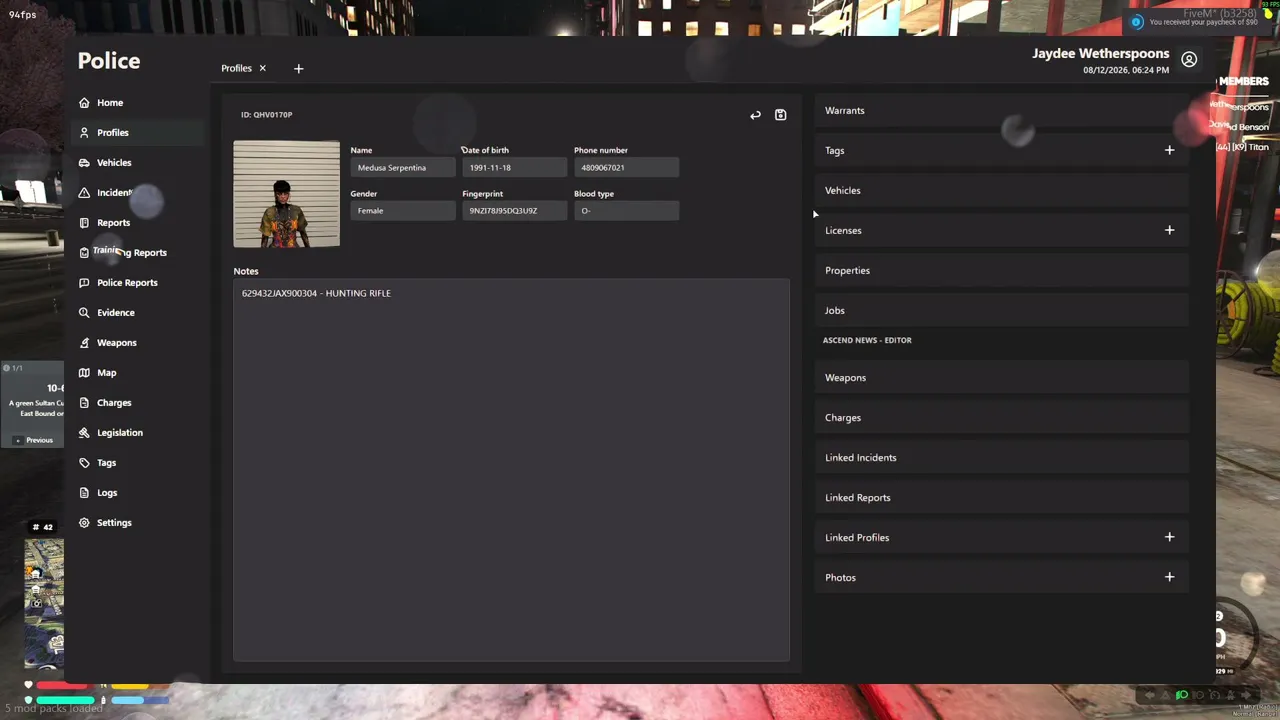Open Evidence in the sidebar
1280x720 pixels.
click(138, 312)
